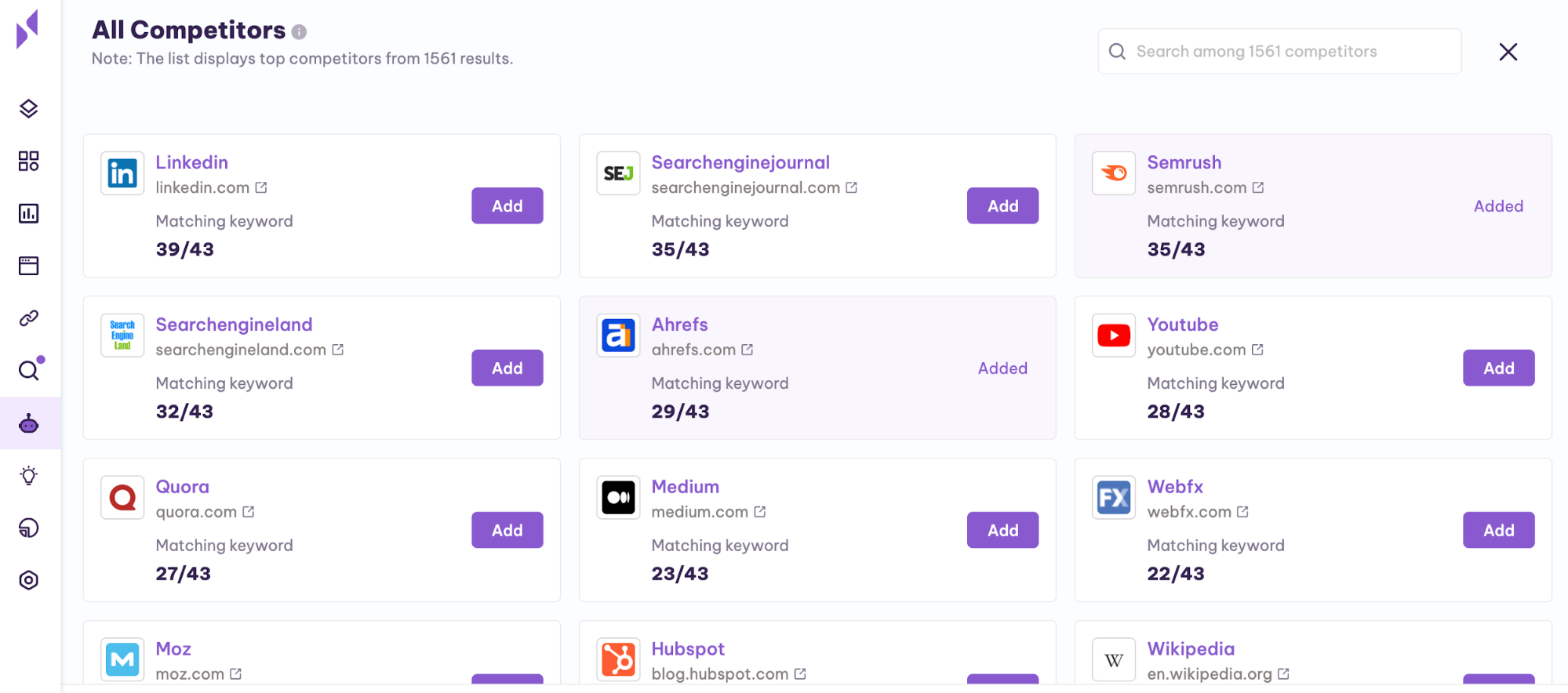Open webfx.com external link icon

tap(1242, 512)
